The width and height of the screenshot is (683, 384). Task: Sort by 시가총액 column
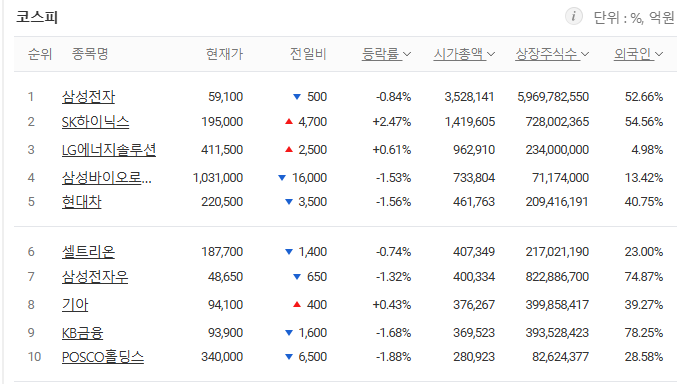(x=464, y=54)
